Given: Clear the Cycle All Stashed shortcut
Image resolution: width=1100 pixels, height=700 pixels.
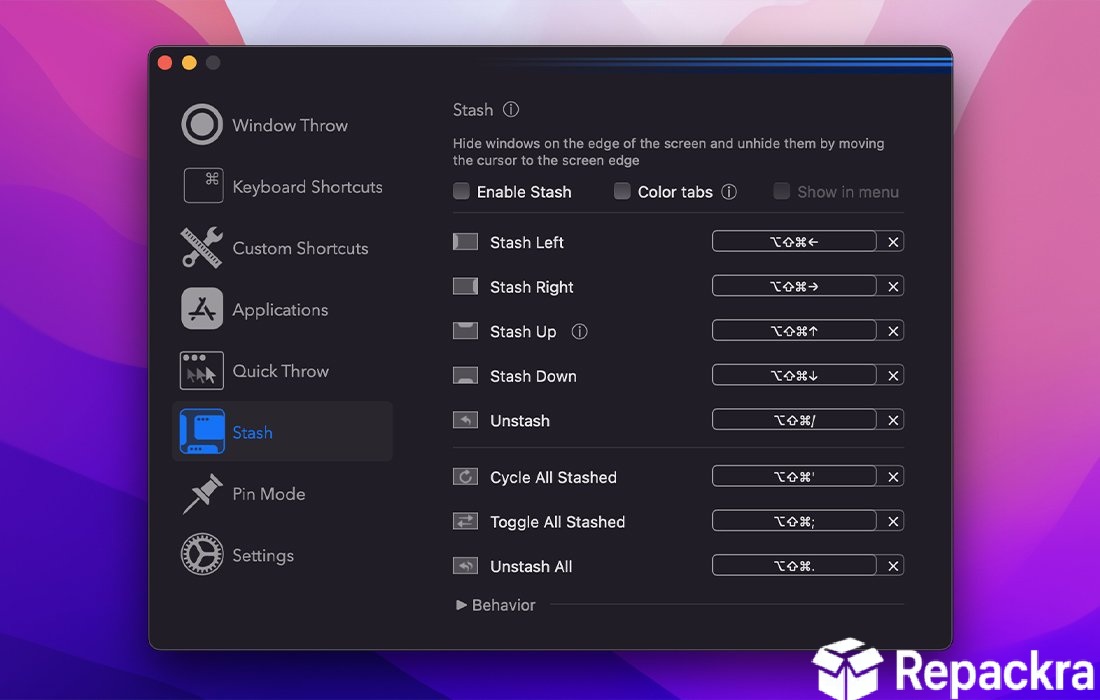Looking at the screenshot, I should (x=892, y=476).
